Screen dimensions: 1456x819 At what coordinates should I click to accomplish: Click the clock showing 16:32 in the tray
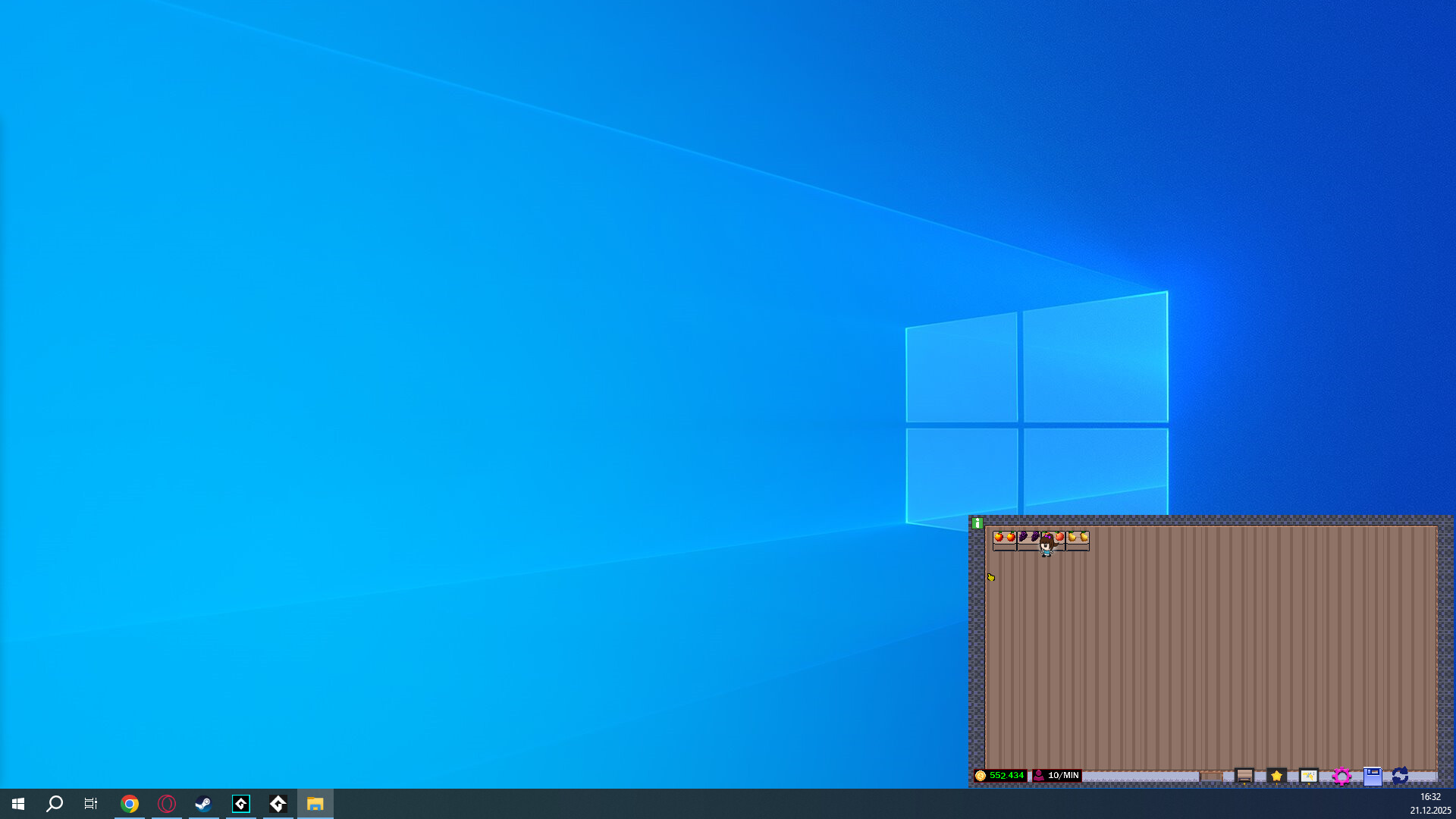1430,797
